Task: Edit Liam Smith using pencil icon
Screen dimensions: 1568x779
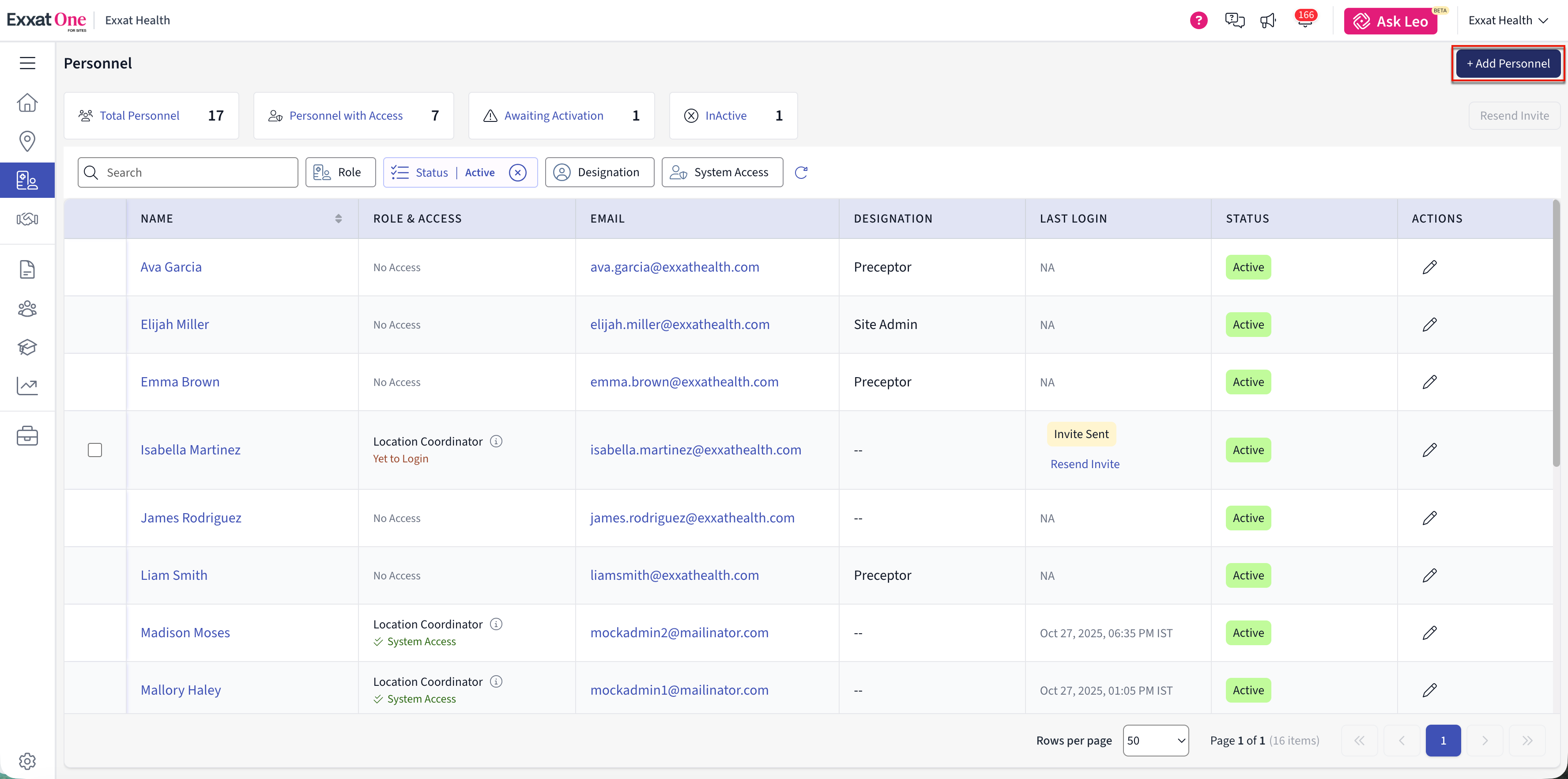Action: click(1430, 575)
